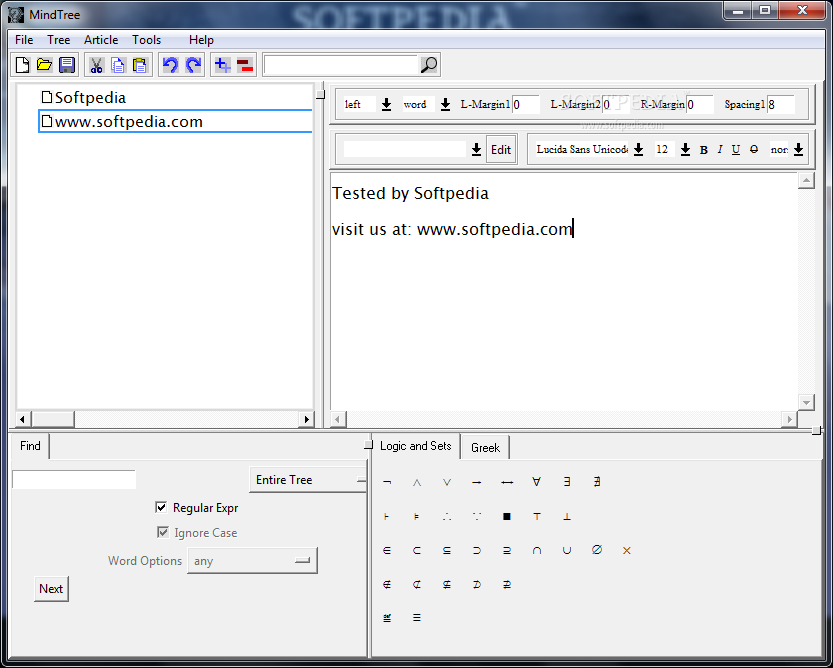Insert the not element of ∉ symbol
833x668 pixels.
pos(387,585)
